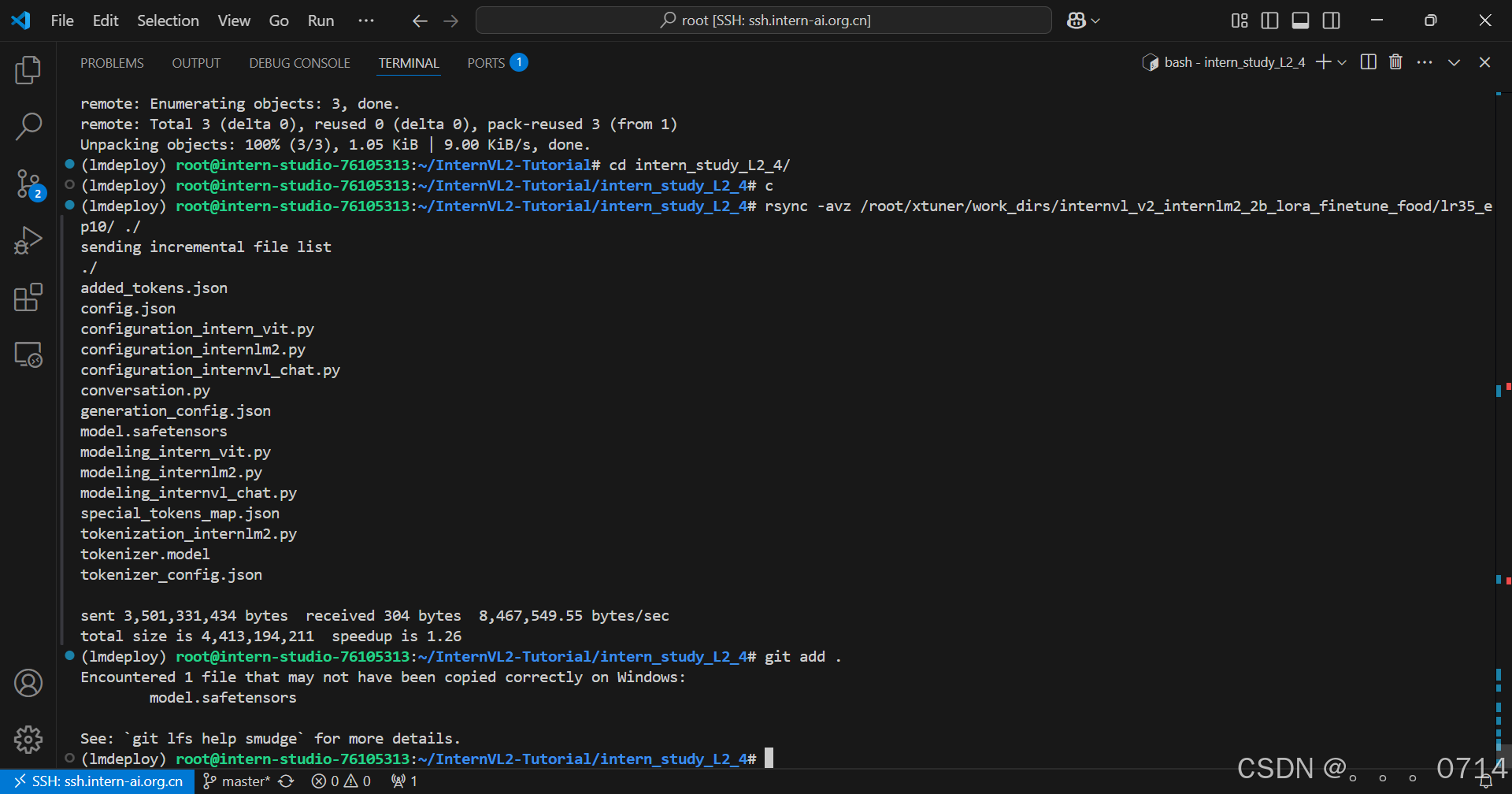The width and height of the screenshot is (1512, 794).
Task: Click SSH: ssh.intern-ai.org.cn remote indicator
Action: tap(98, 781)
